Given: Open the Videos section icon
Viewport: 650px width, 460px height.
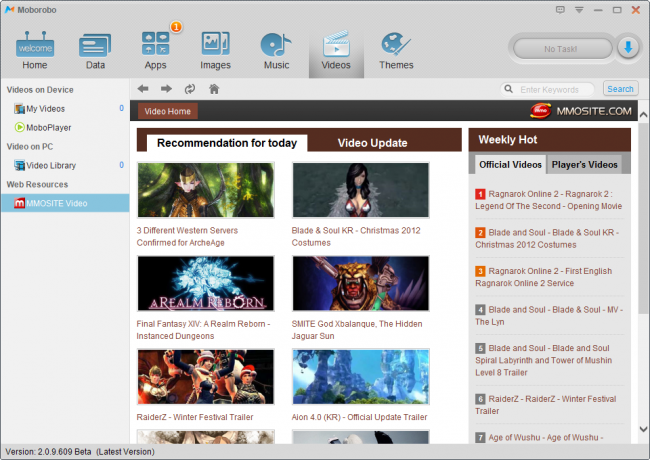Looking at the screenshot, I should click(x=336, y=51).
